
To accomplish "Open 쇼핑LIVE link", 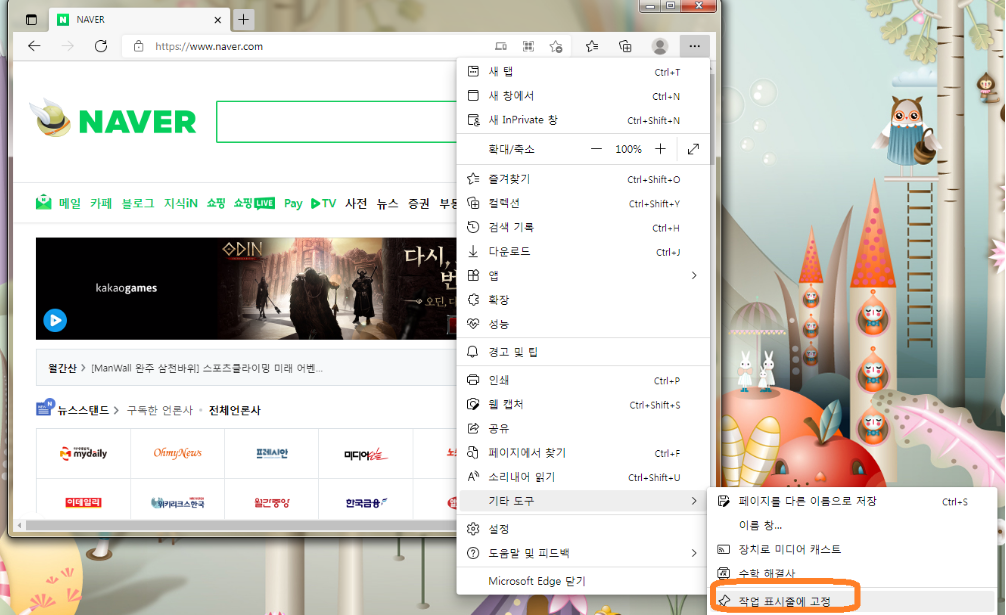I will point(254,203).
